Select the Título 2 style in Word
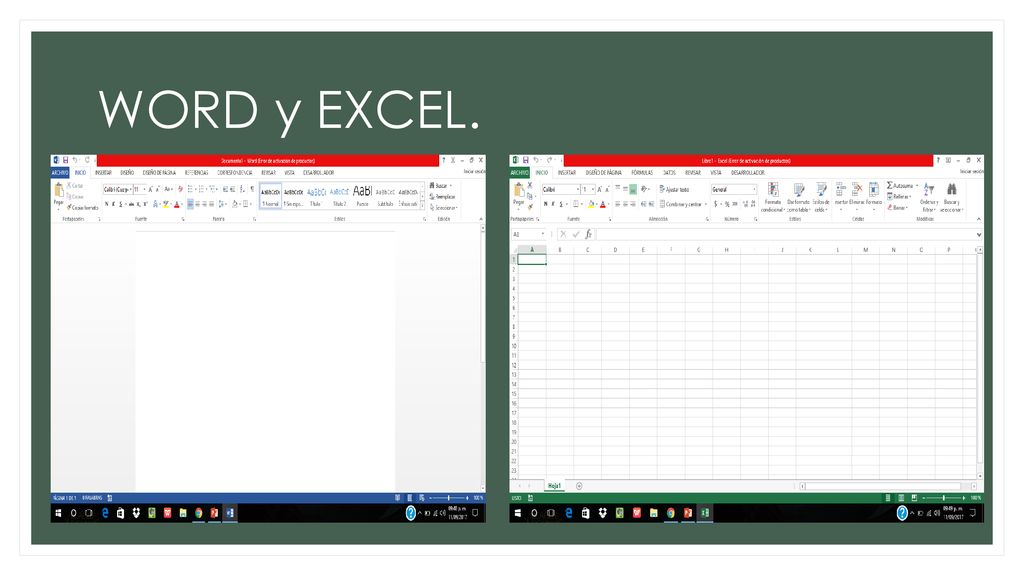Viewport: 1024px width, 576px height. (340, 196)
